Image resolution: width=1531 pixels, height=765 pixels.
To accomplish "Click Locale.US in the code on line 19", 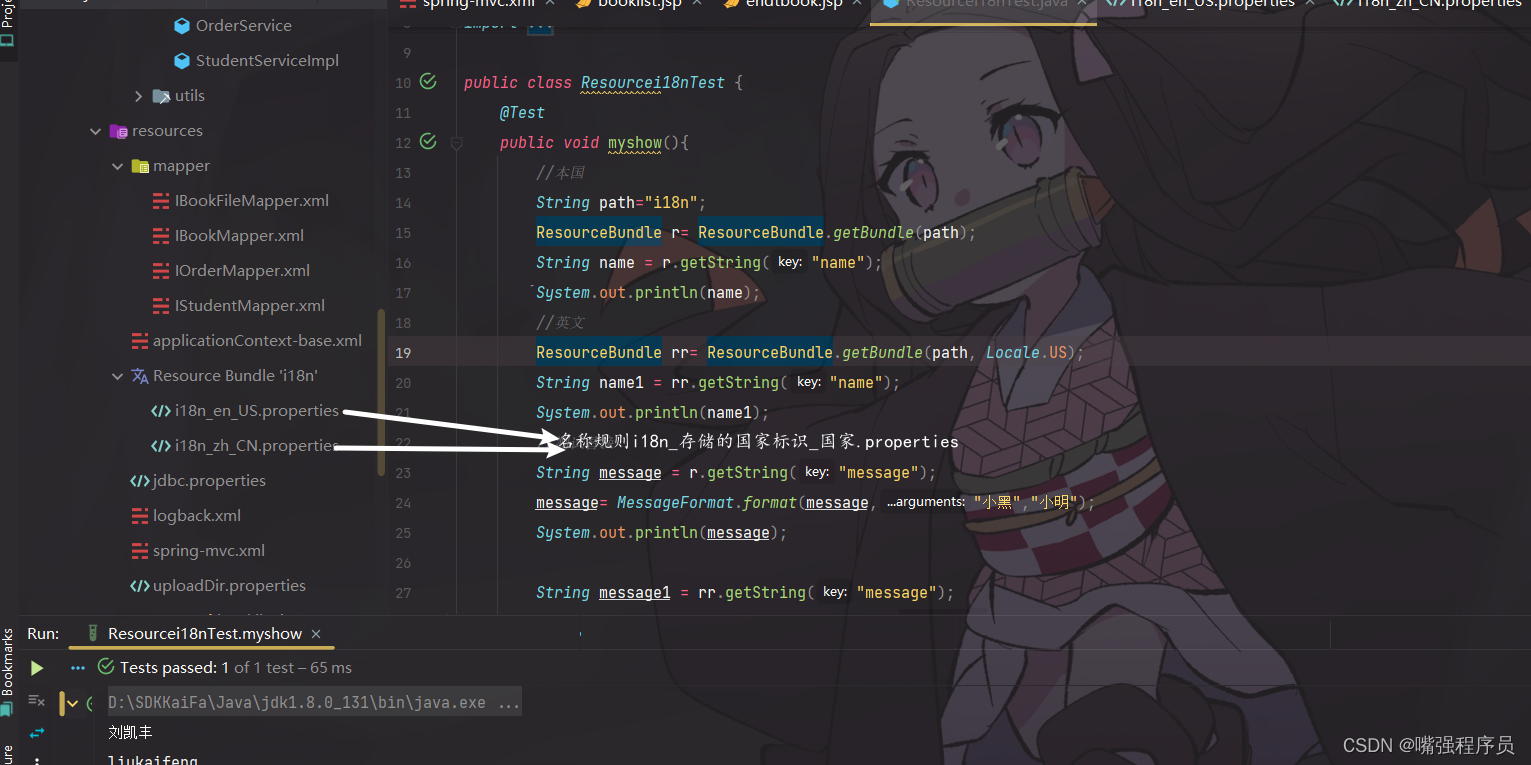I will coord(1027,353).
